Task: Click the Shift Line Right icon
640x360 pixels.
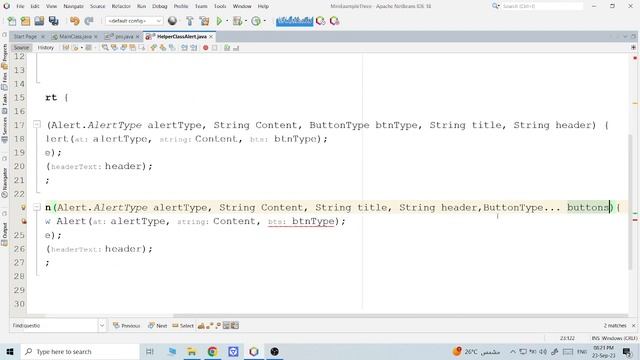Action: 193,48
